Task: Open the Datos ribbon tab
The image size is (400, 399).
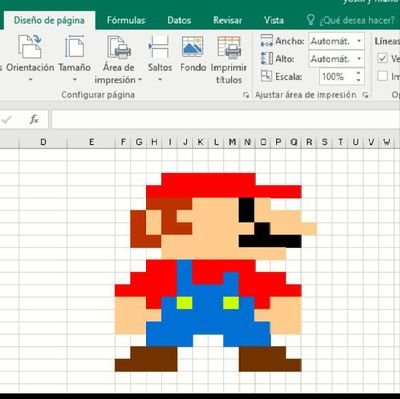Action: [x=179, y=20]
